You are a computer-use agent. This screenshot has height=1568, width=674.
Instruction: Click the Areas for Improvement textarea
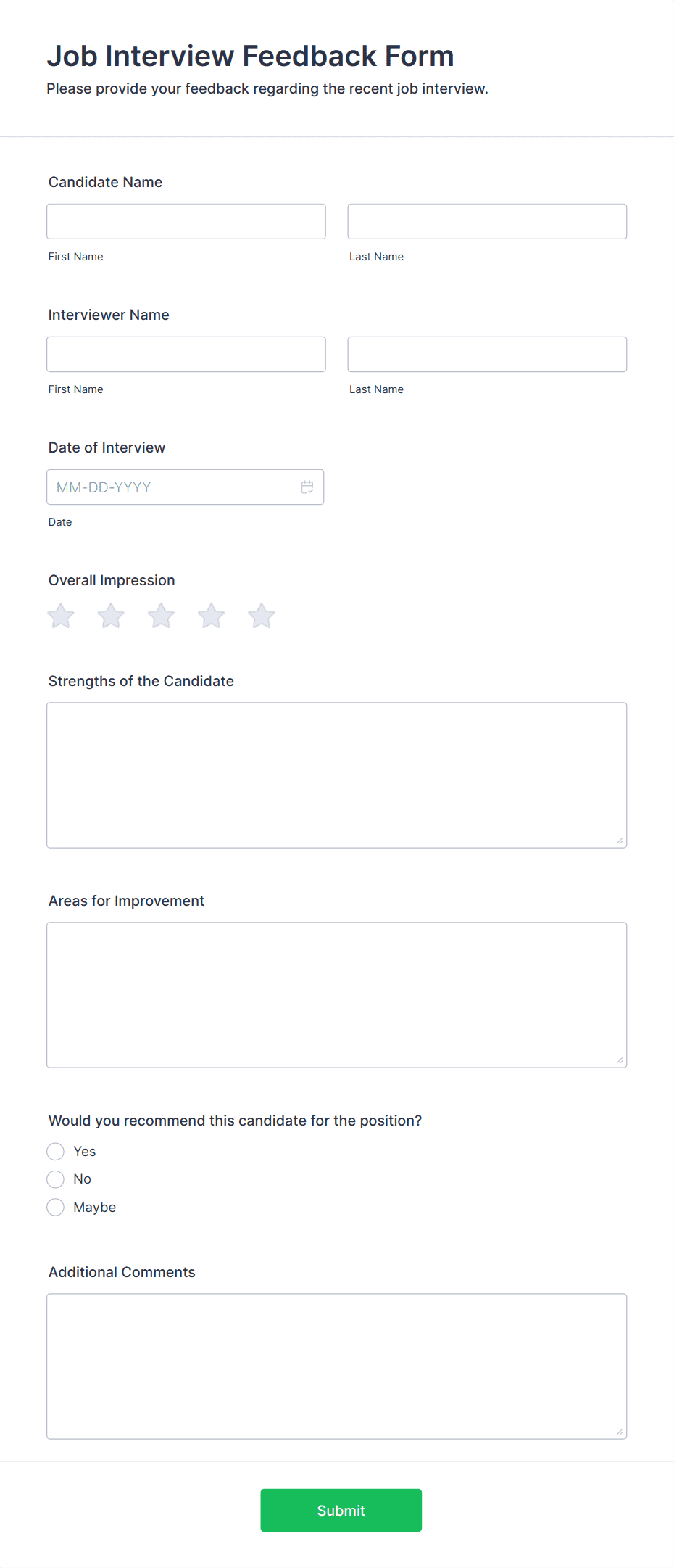click(x=337, y=995)
